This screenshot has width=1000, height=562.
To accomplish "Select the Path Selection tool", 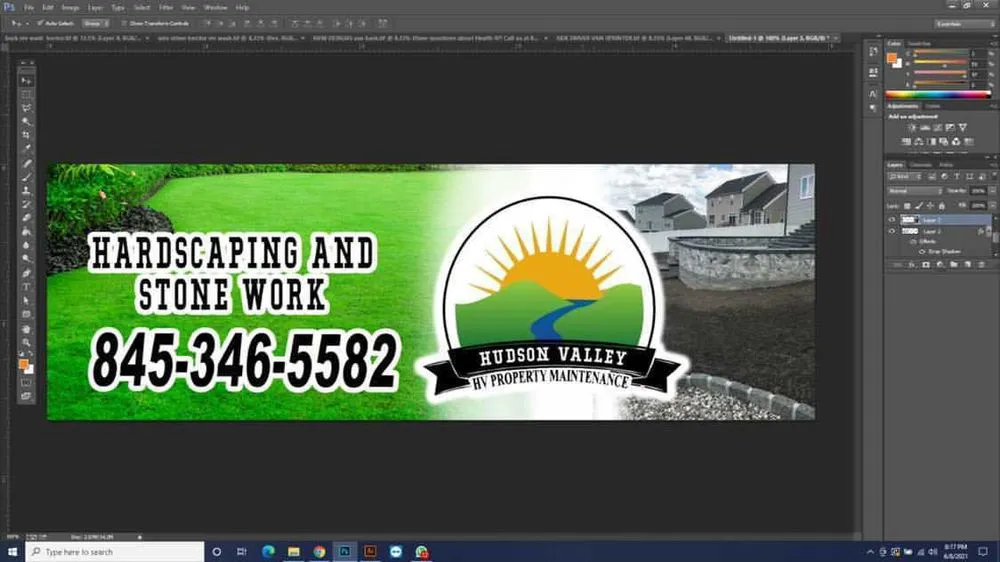I will coord(26,300).
